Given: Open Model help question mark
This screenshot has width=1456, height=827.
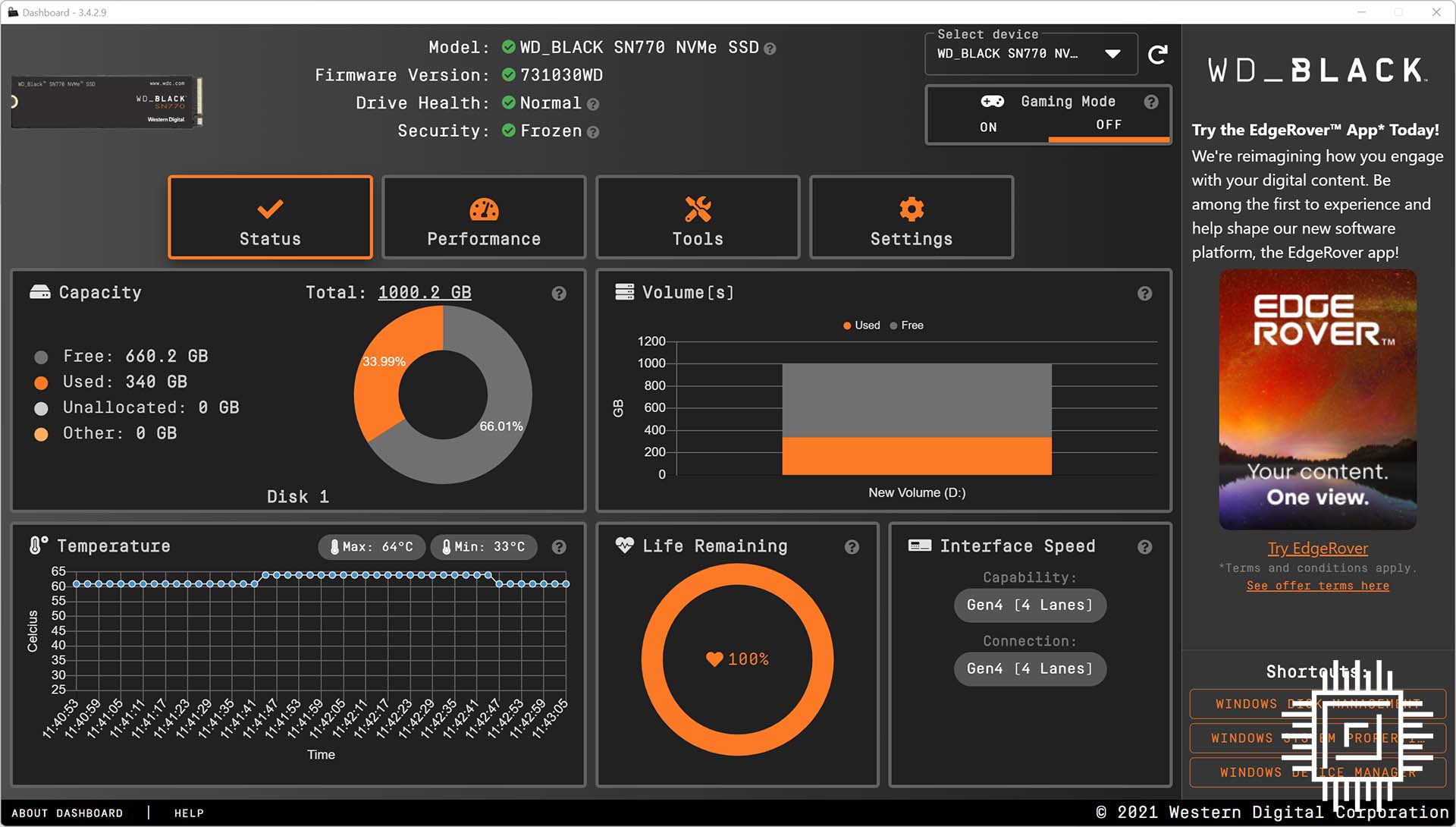Looking at the screenshot, I should point(770,49).
